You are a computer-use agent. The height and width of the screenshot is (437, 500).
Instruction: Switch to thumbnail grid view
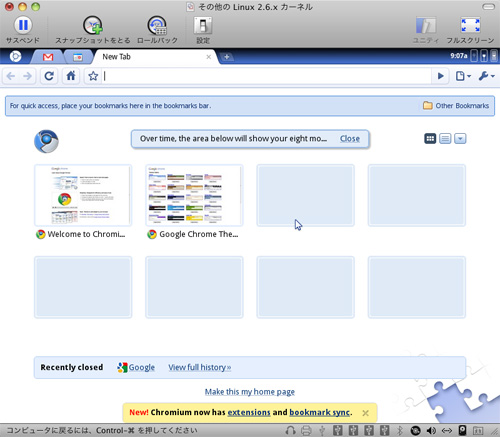coord(430,138)
